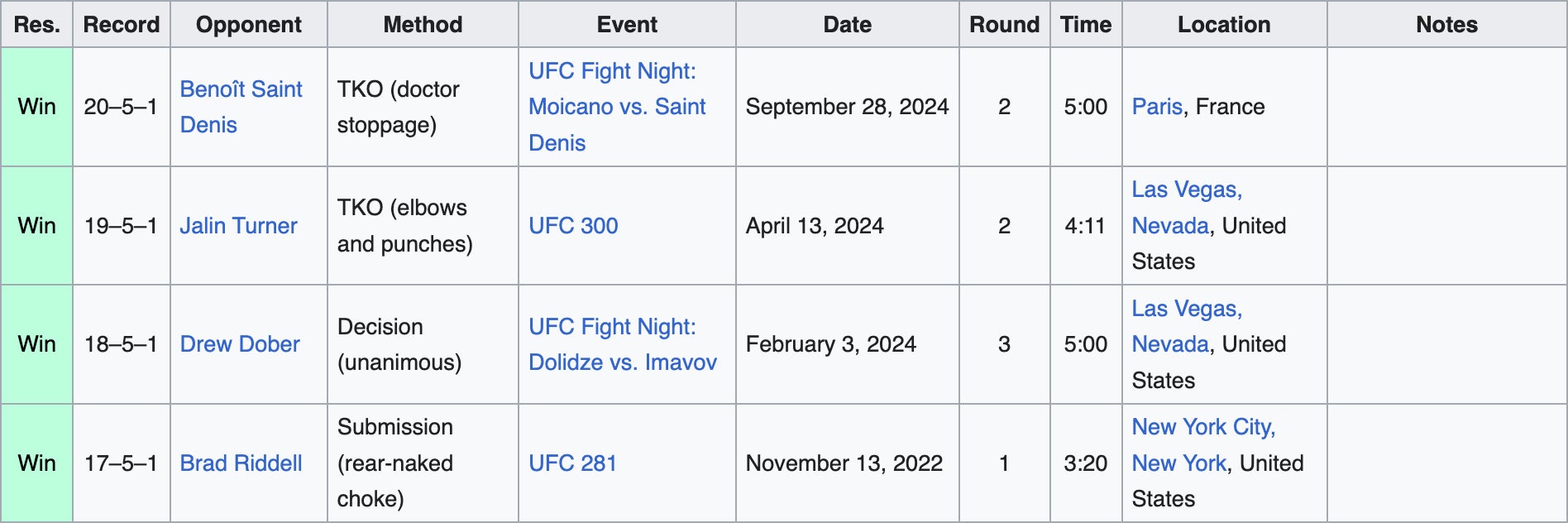Select the Location column header
The height and width of the screenshot is (523, 1568).
click(x=1224, y=25)
